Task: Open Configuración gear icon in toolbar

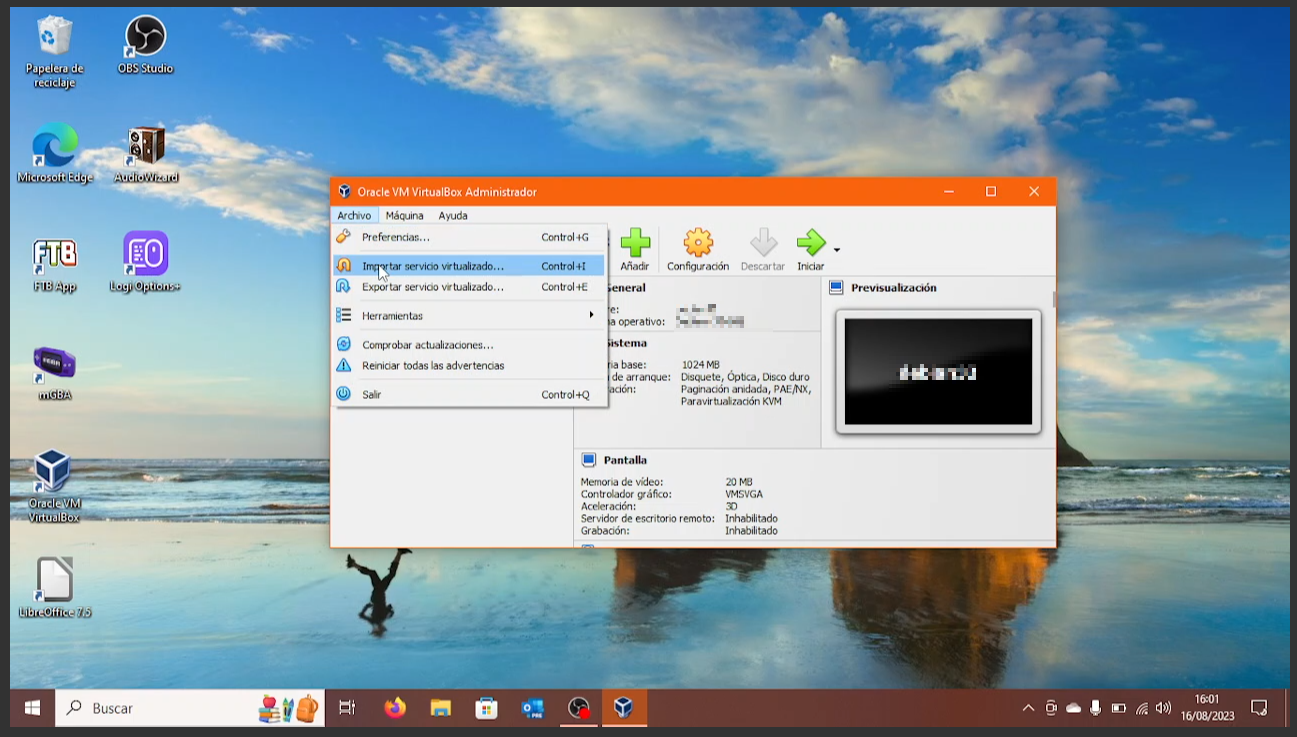Action: 697,243
